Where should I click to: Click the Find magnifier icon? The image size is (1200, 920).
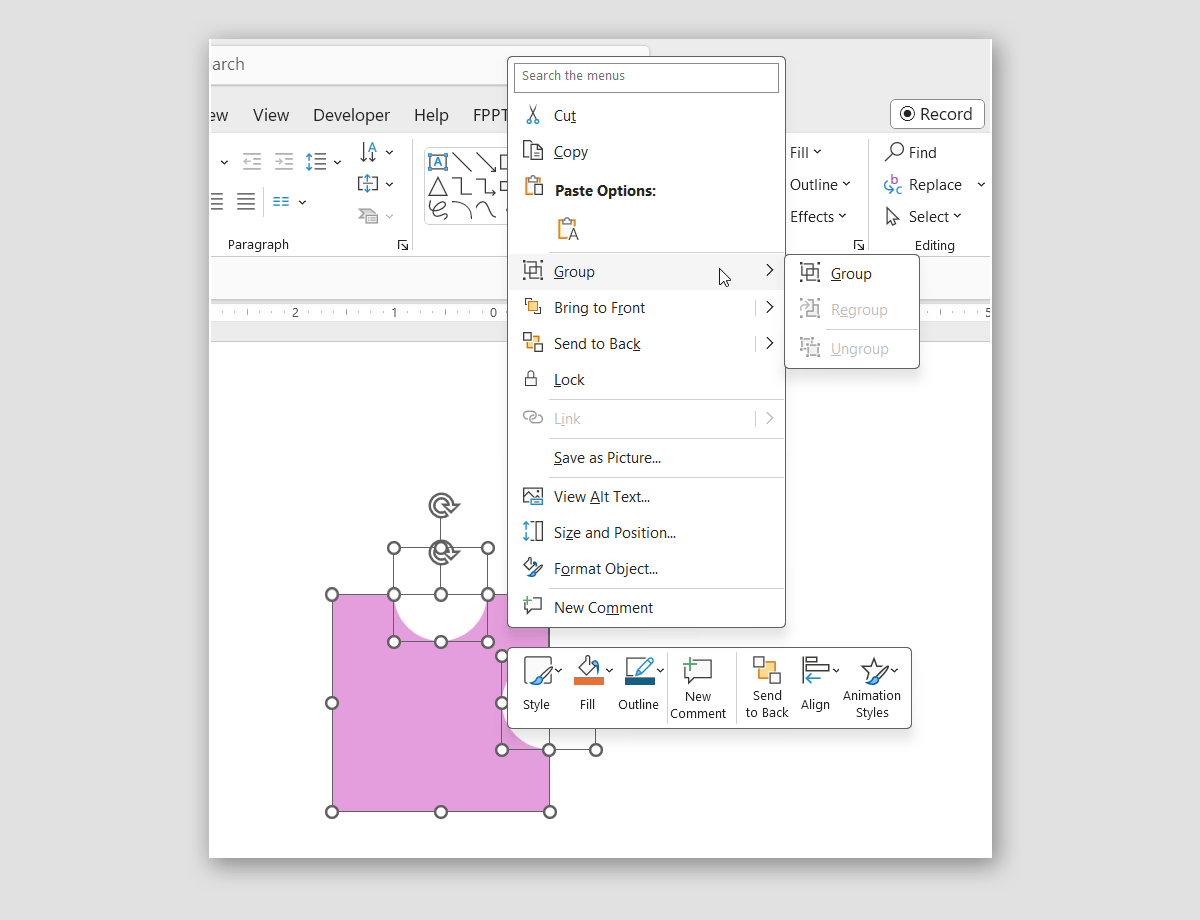(x=895, y=152)
